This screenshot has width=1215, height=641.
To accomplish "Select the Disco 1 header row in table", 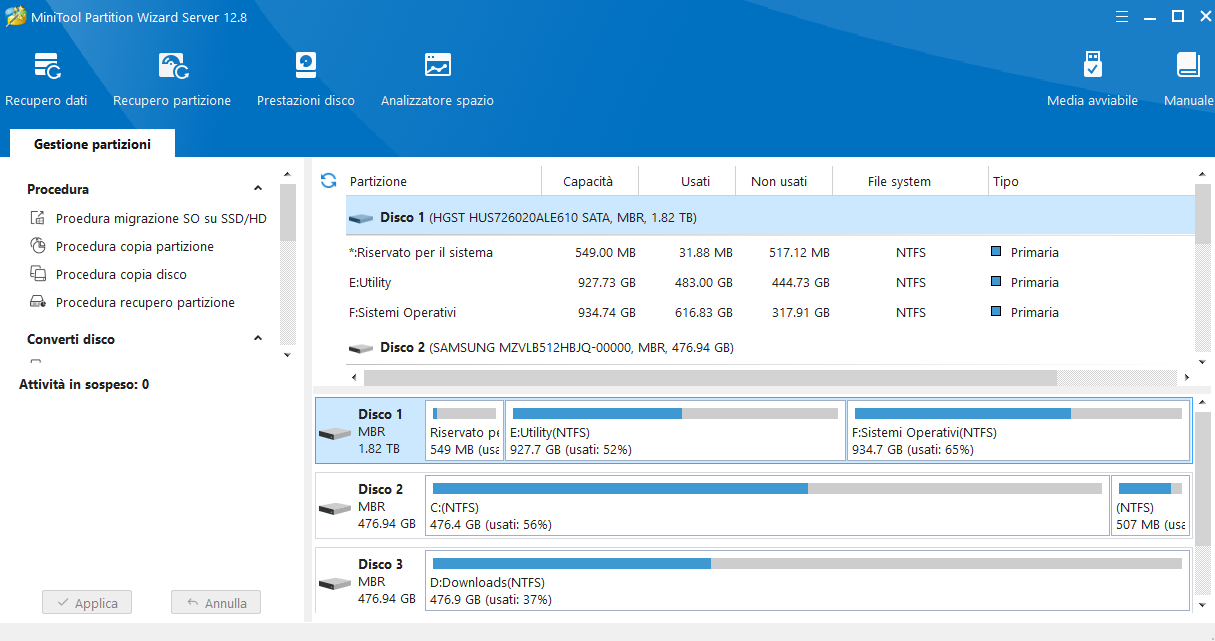I will click(x=770, y=217).
